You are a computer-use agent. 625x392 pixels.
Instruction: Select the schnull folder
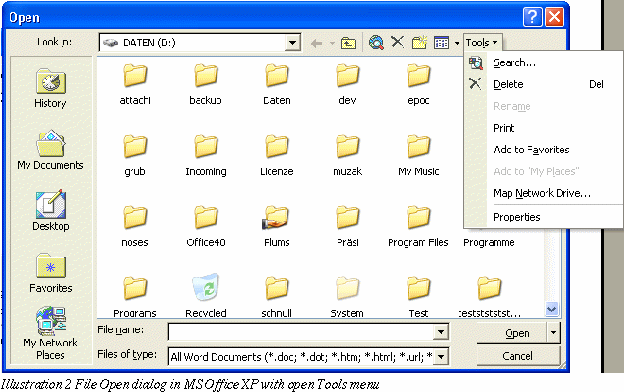point(277,297)
